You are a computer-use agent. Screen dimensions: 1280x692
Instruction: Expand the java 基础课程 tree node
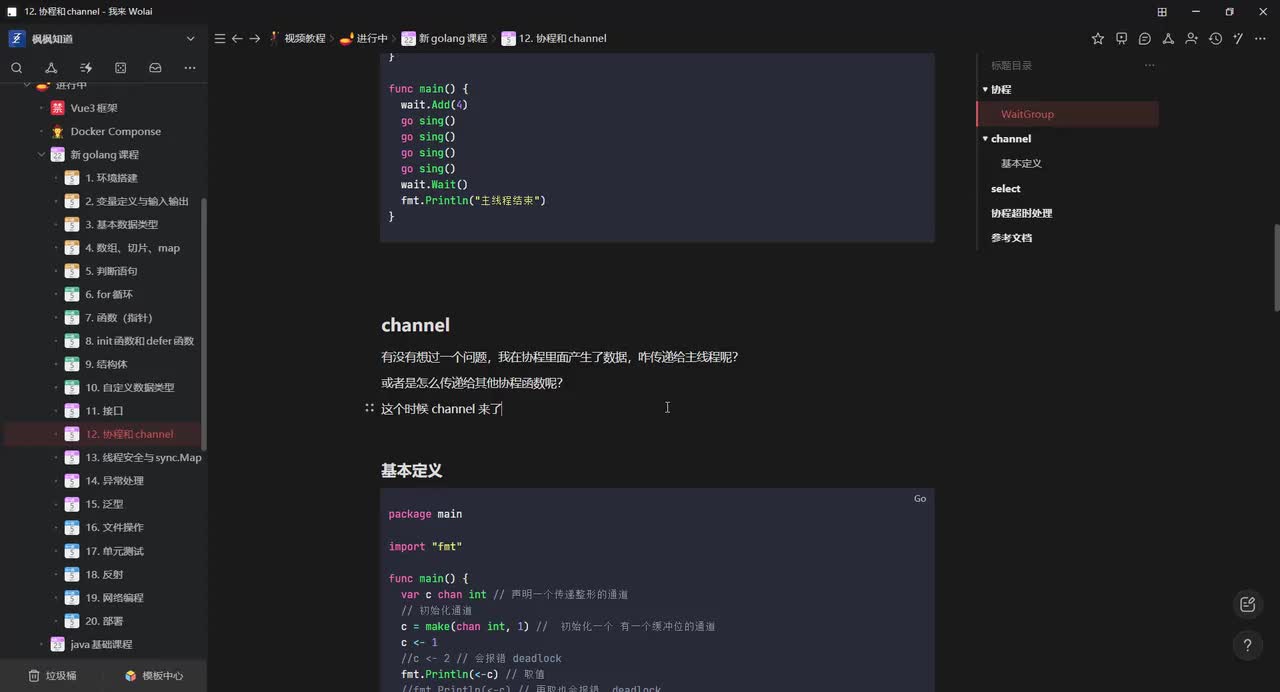pos(42,645)
